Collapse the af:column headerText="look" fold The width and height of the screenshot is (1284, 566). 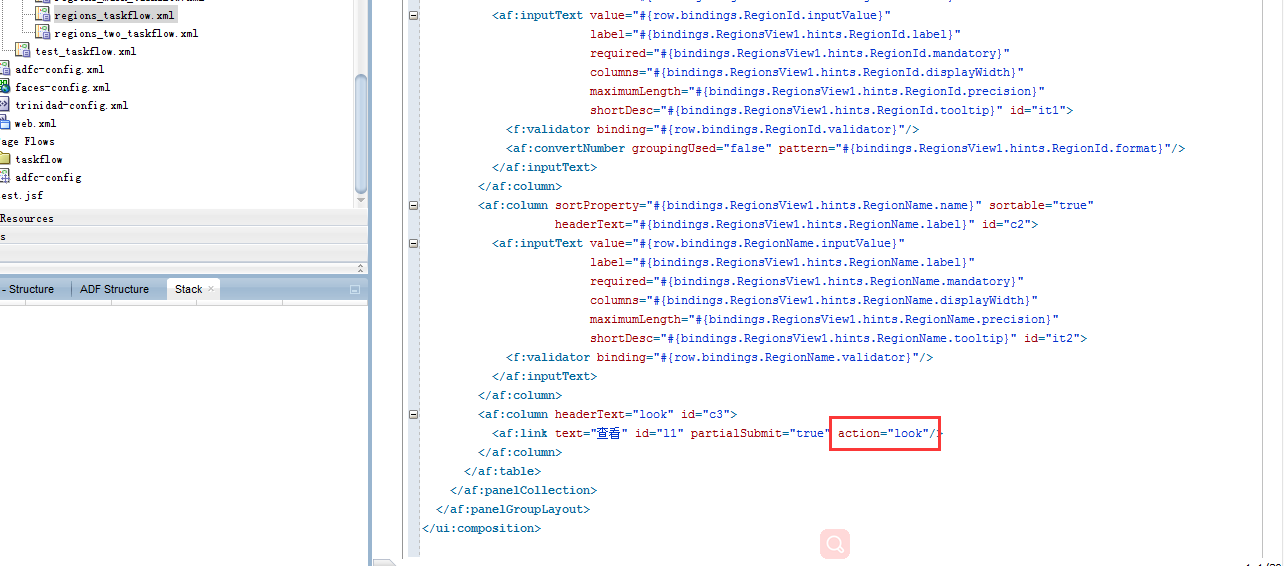coord(414,414)
